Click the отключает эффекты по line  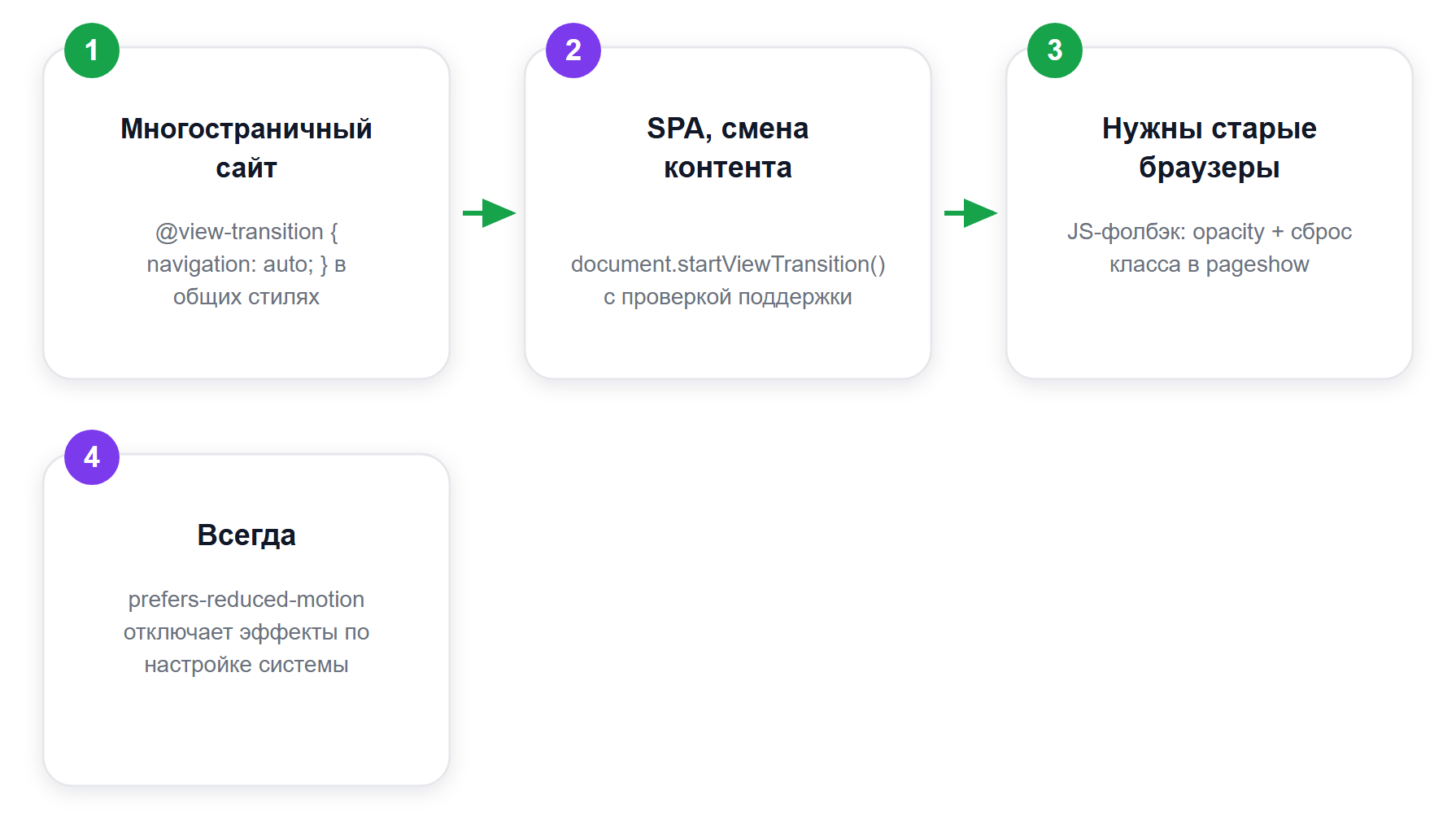246,632
